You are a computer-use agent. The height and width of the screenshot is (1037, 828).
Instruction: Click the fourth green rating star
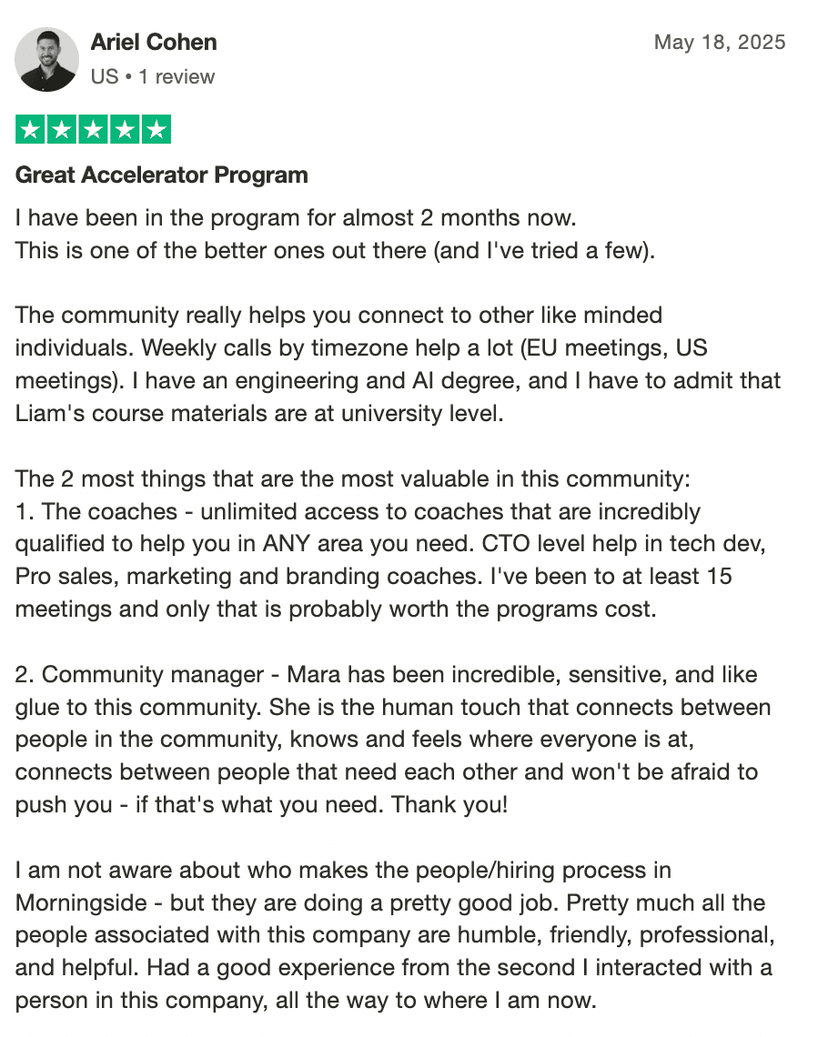(125, 129)
